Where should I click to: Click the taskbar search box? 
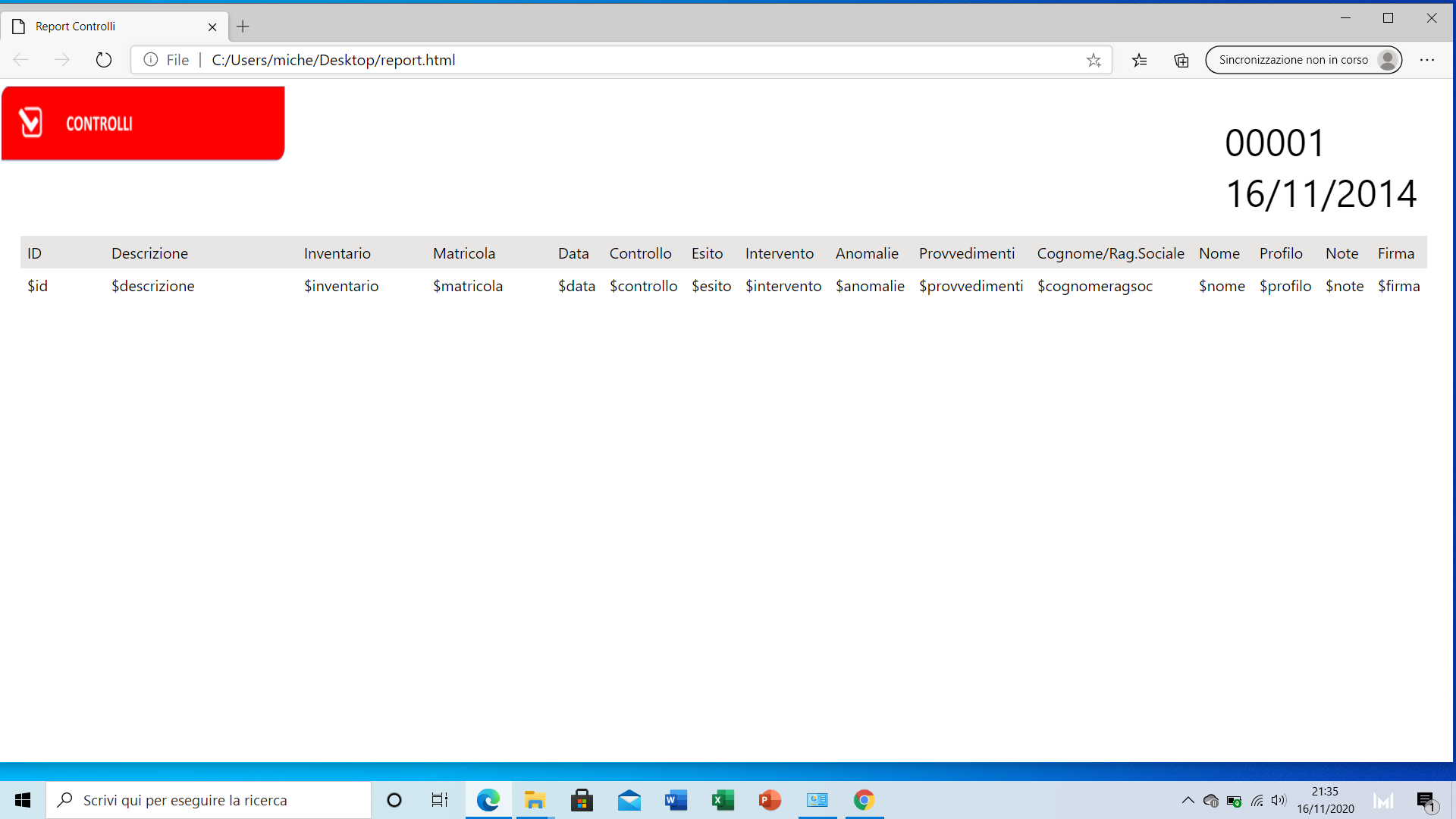[209, 800]
